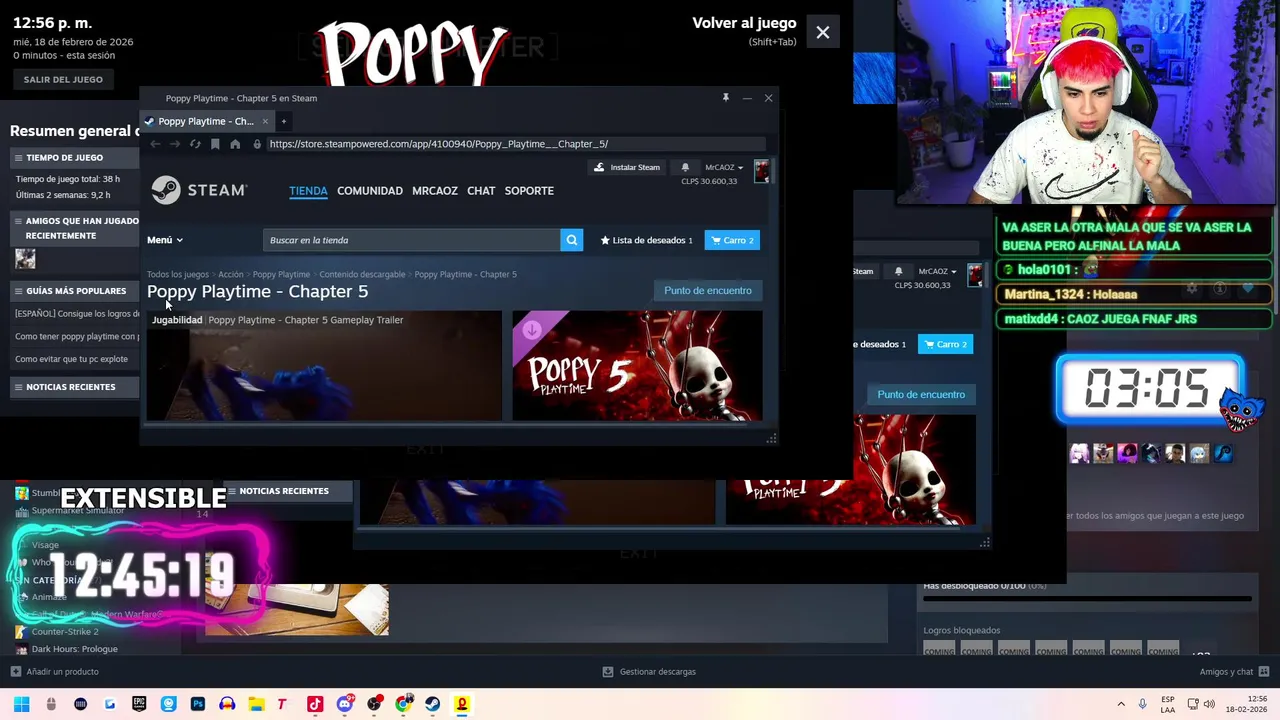
Task: Reload the Poppy Playtime store page
Action: [195, 144]
